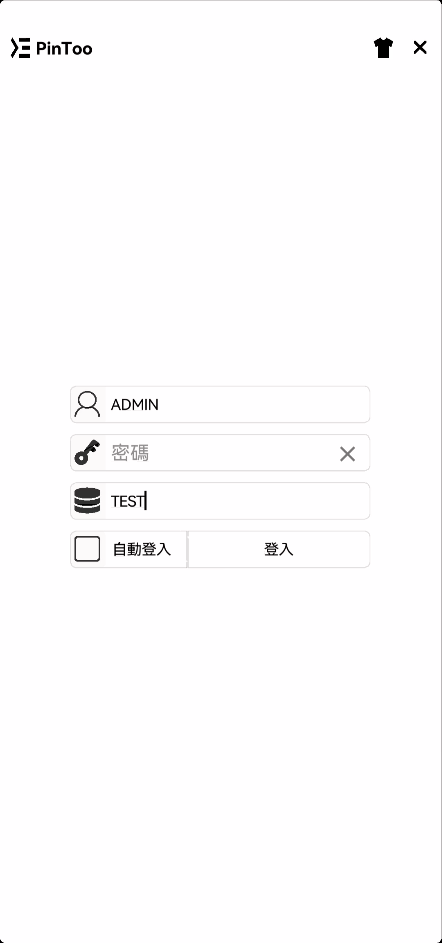Viewport: 442px width, 943px height.
Task: Focus the ADMIN username field
Action: click(x=220, y=404)
